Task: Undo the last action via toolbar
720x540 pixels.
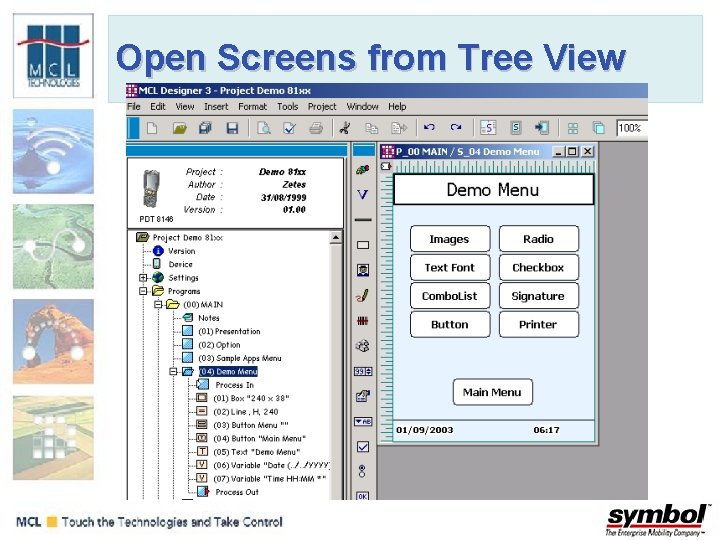Action: (x=429, y=127)
